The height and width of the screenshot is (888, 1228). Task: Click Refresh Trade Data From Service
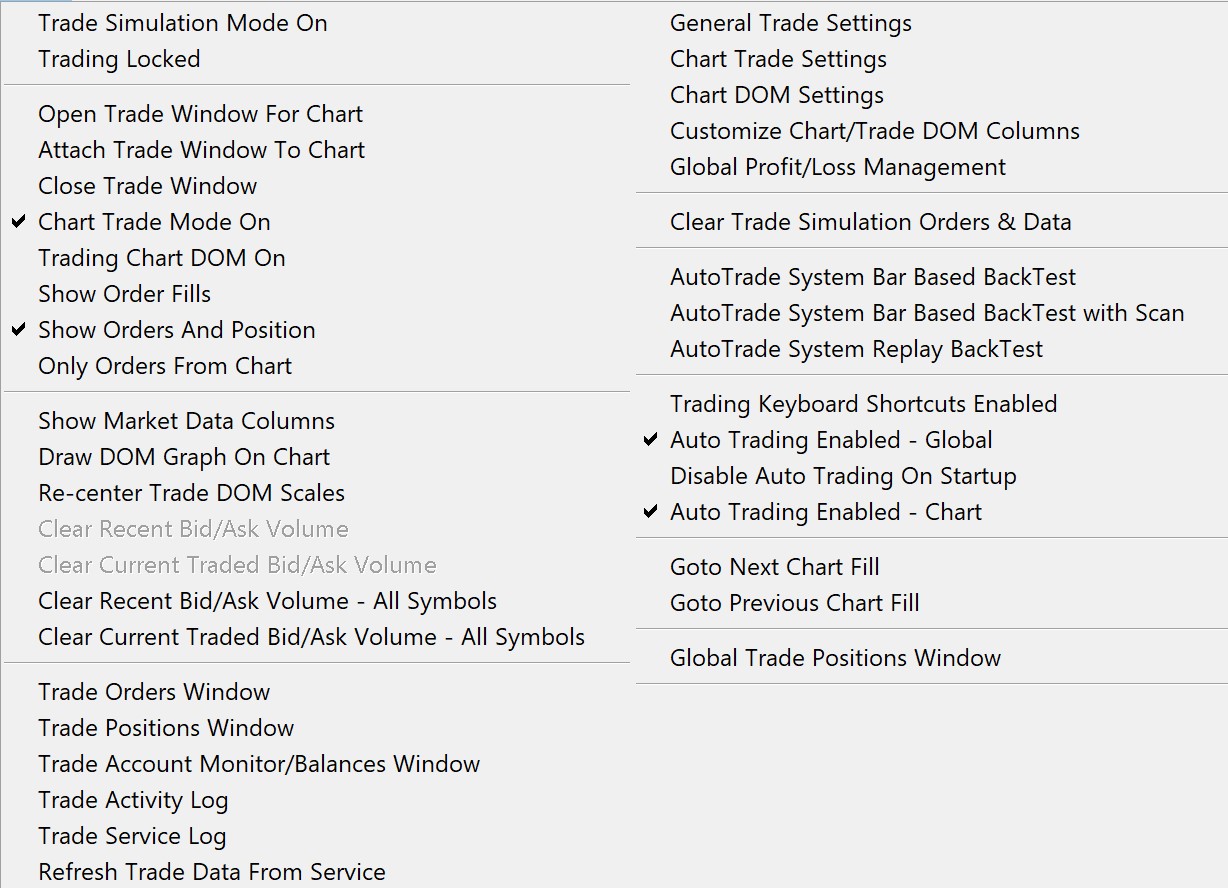click(211, 872)
